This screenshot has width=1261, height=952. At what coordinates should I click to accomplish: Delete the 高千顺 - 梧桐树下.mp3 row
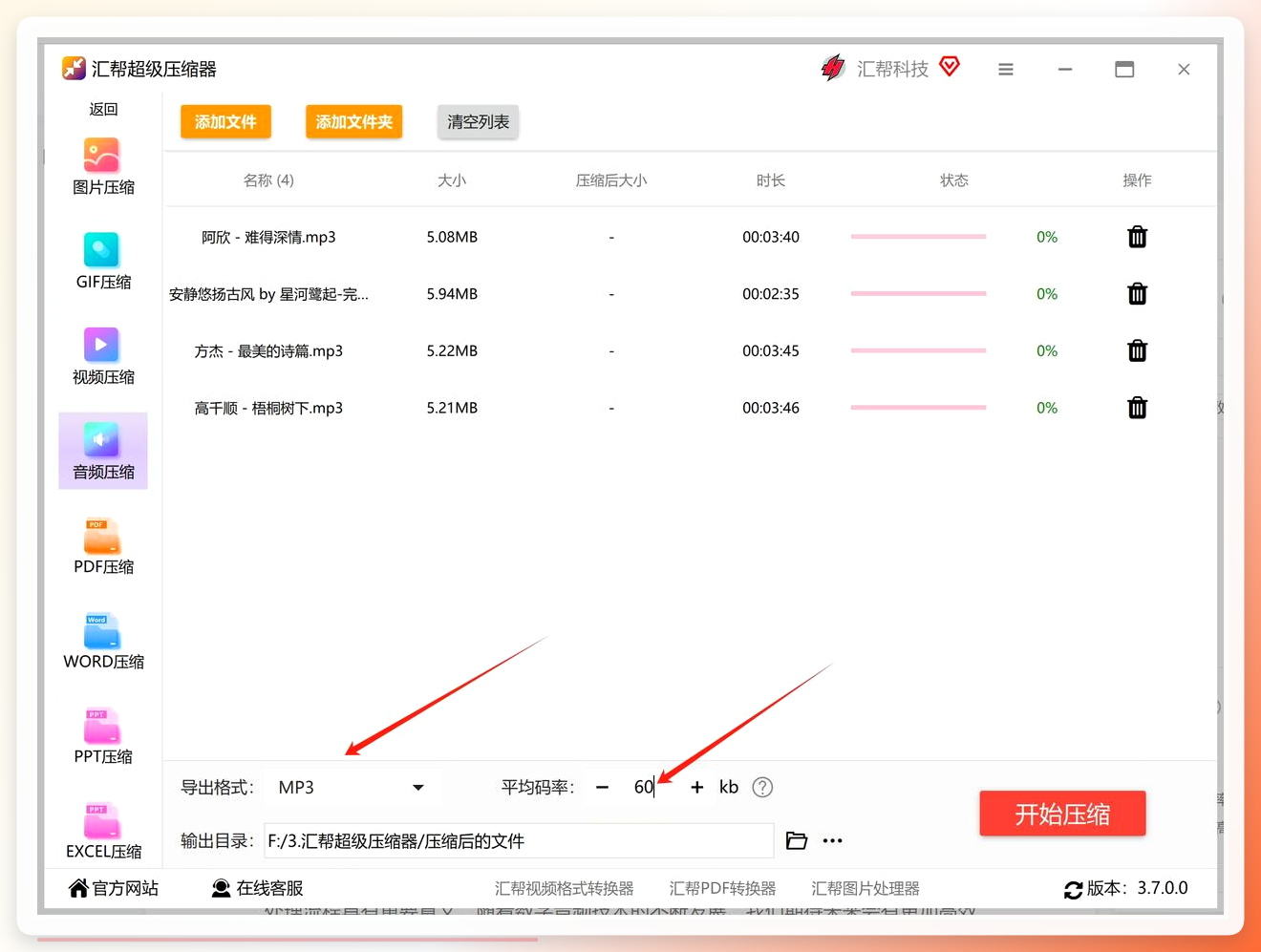1137,408
